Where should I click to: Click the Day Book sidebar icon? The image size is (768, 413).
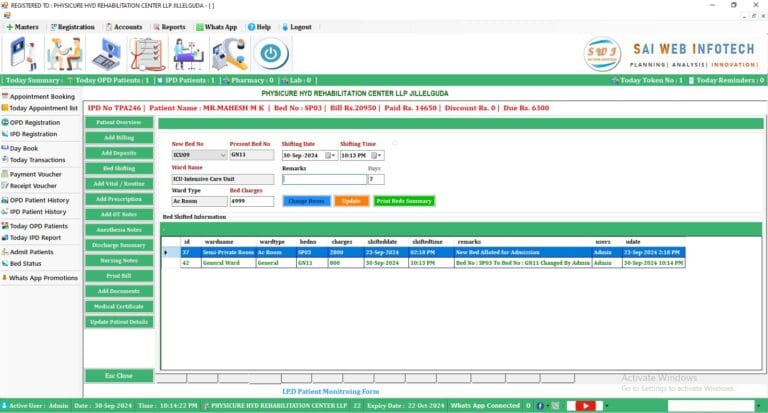point(5,148)
